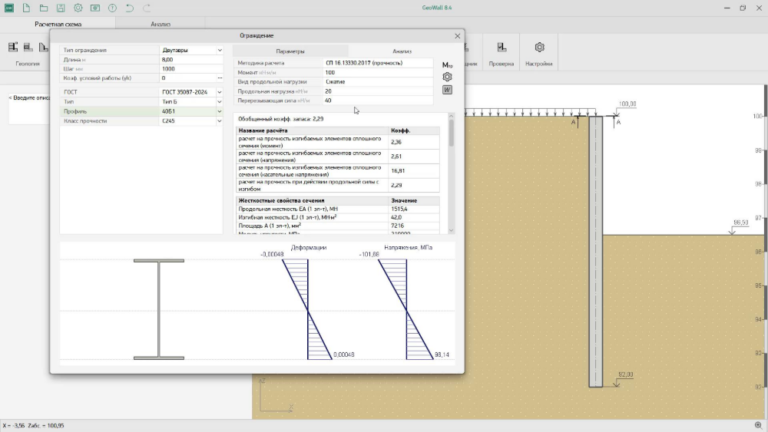Screen dimensions: 768x432
Task: Click the third geology tool icon
Action: coord(44,47)
